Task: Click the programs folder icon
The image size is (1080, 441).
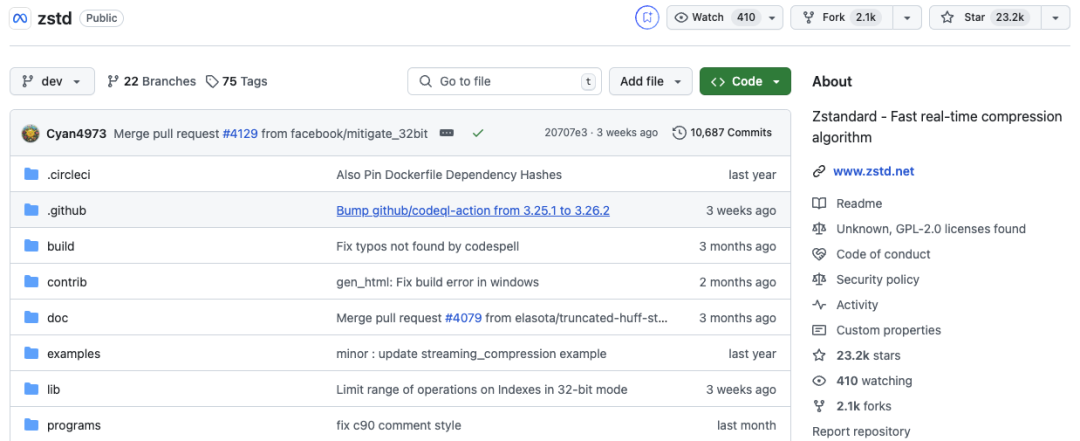Action: (x=31, y=425)
